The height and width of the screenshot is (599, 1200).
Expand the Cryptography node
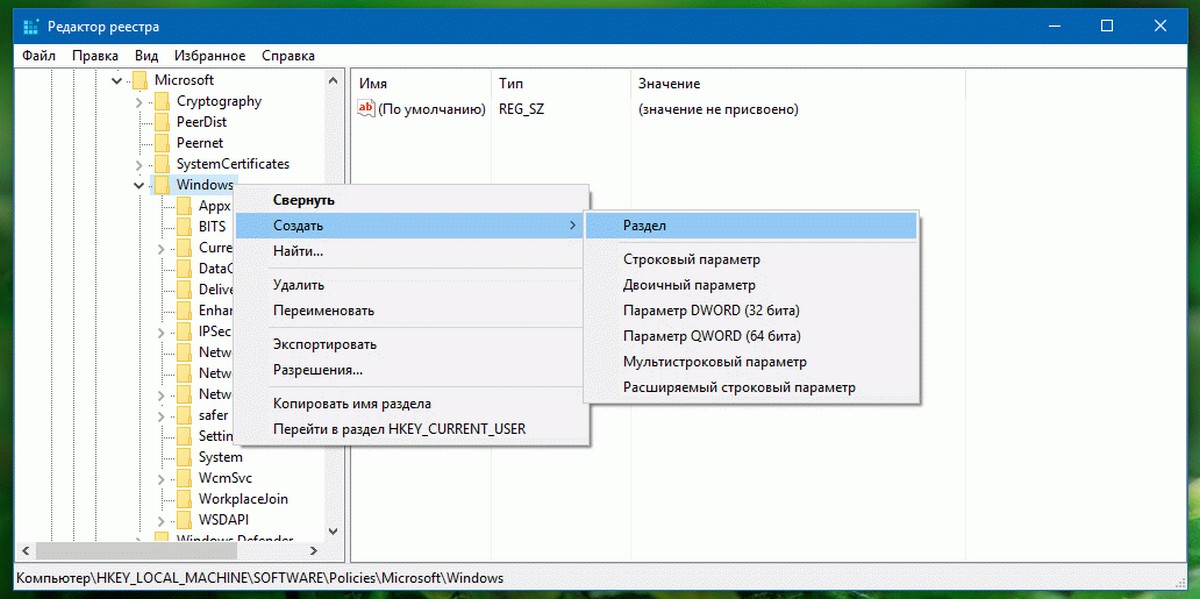tap(139, 101)
